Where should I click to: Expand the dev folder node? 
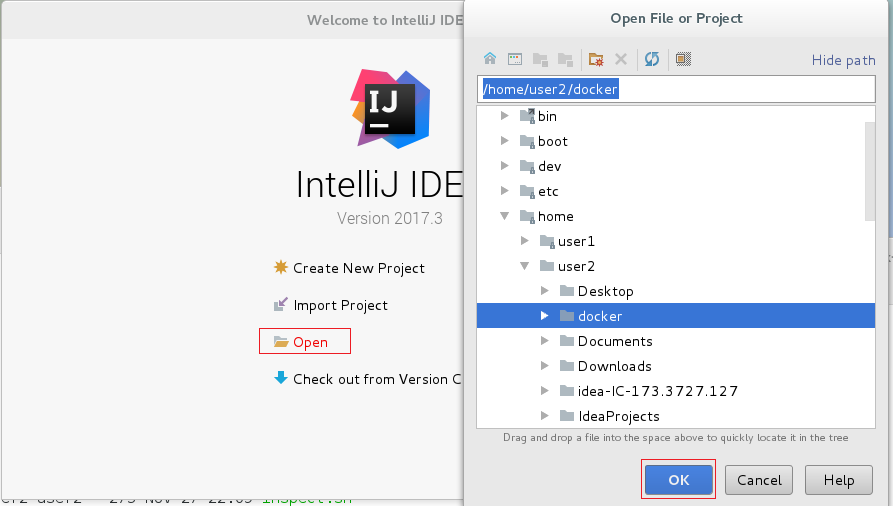505,166
